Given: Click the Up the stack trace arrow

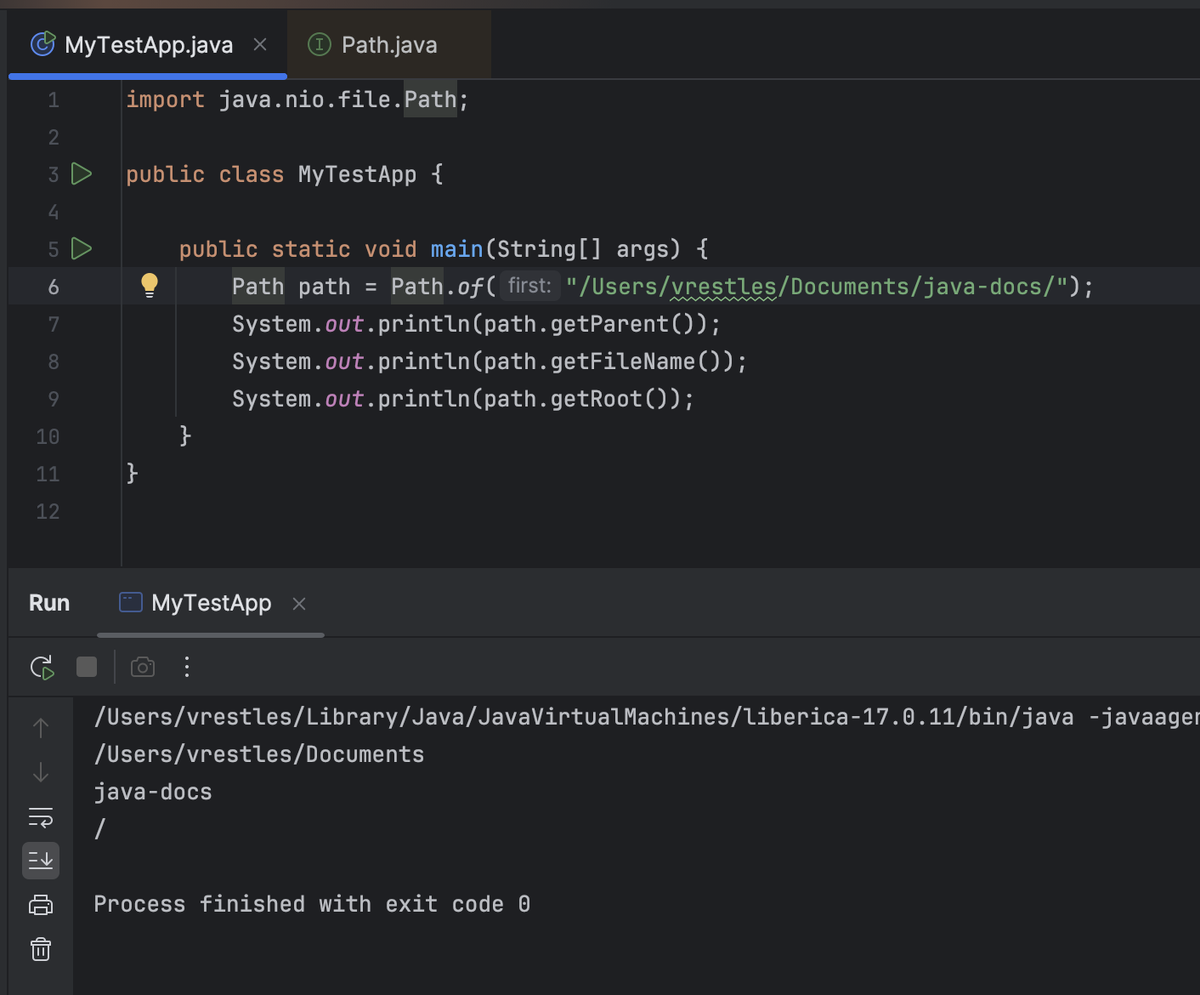Looking at the screenshot, I should (41, 728).
